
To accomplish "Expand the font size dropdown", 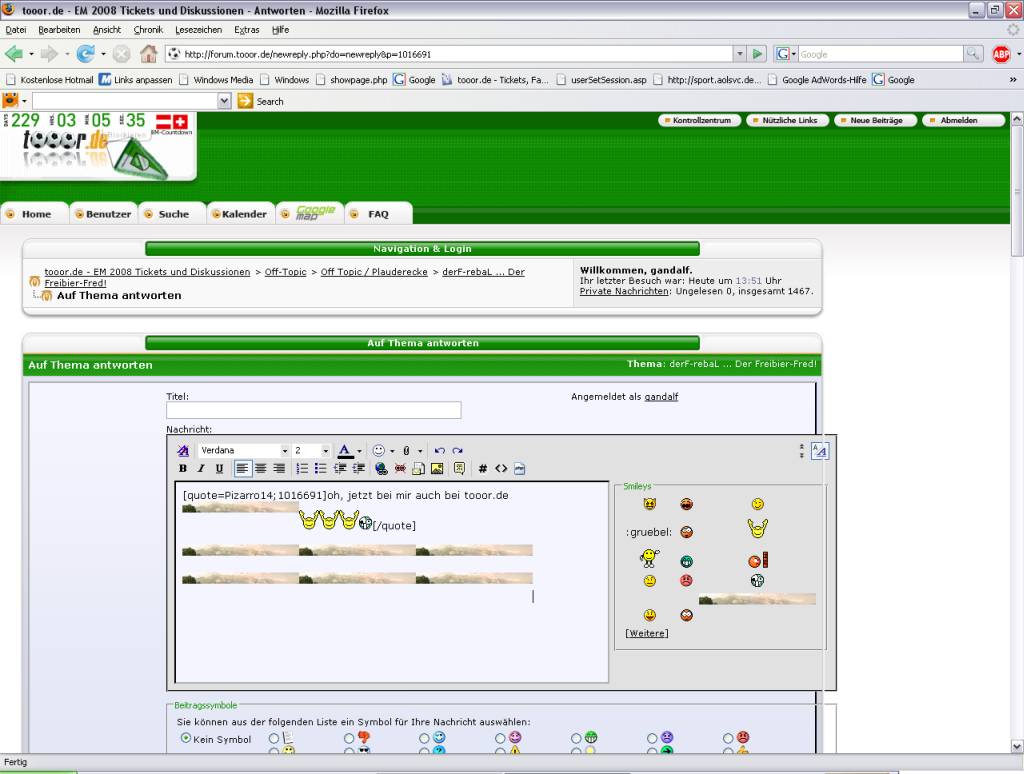I will coord(325,451).
